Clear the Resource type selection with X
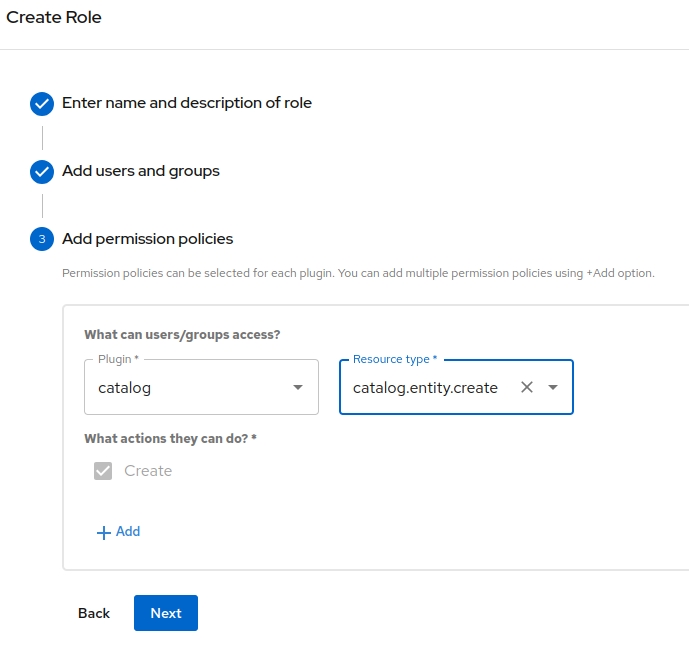The height and width of the screenshot is (650, 689). click(x=527, y=387)
